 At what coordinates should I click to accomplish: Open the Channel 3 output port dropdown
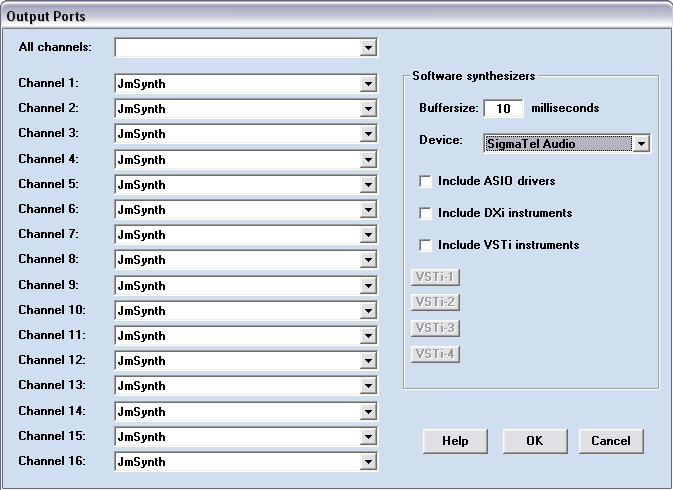pyautogui.click(x=246, y=134)
